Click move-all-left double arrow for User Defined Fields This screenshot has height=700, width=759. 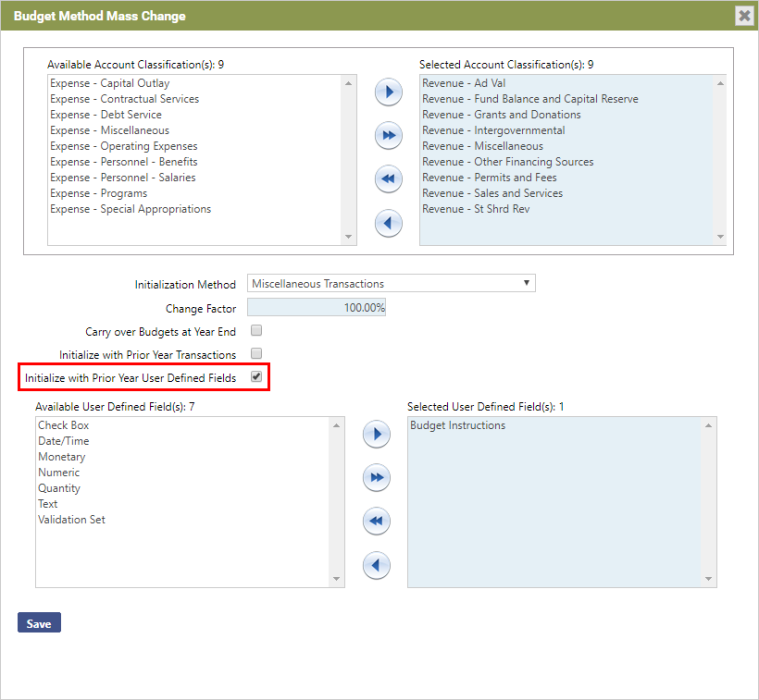pyautogui.click(x=376, y=521)
